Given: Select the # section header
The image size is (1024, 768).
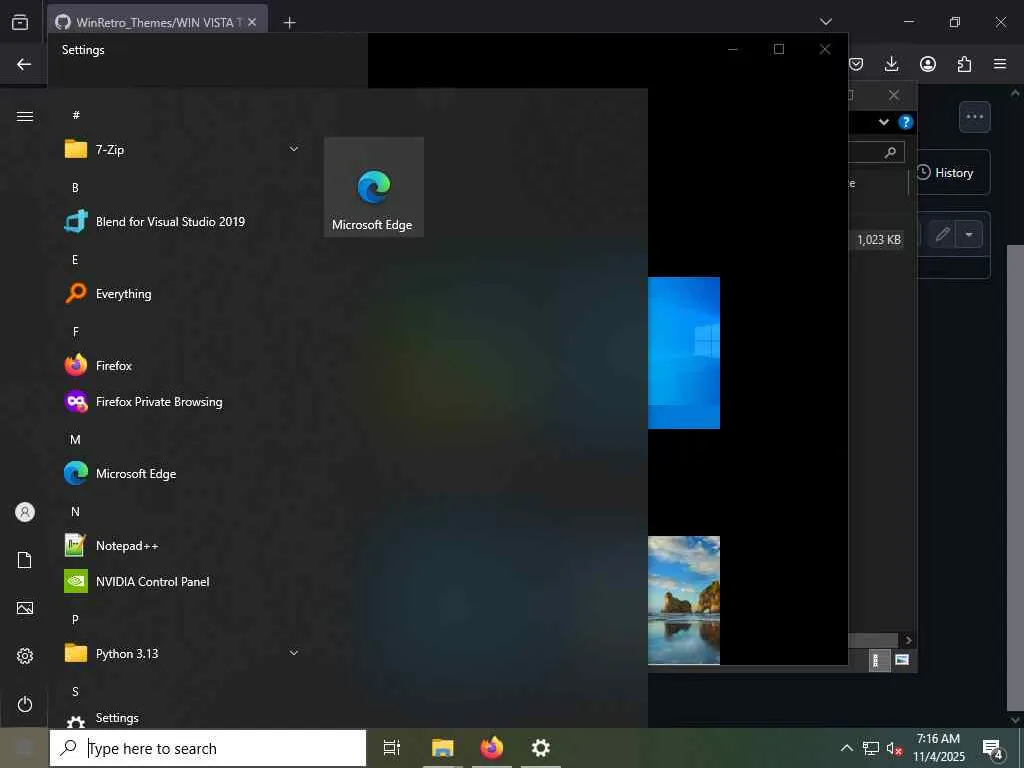Looking at the screenshot, I should 76,115.
